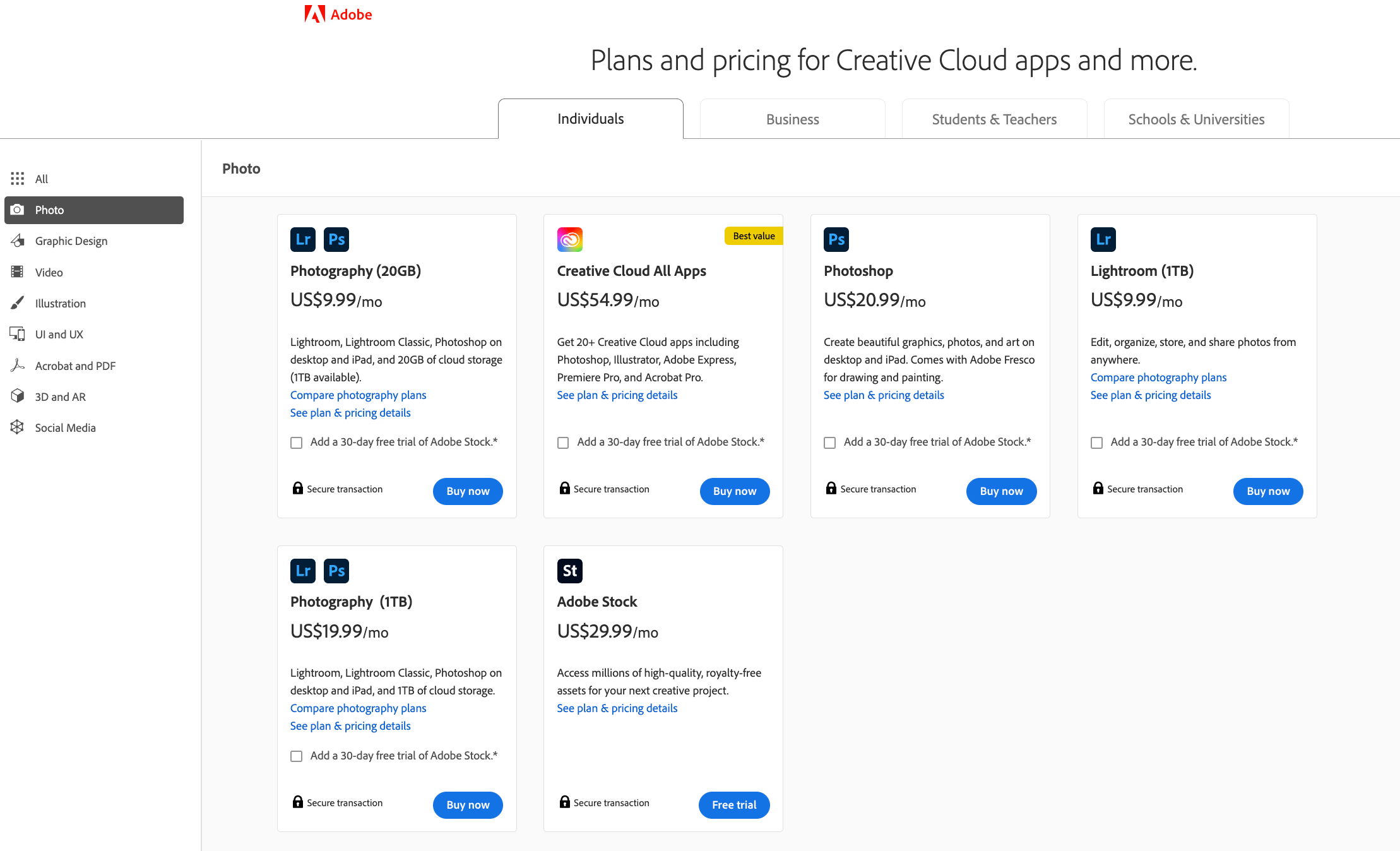1400x851 pixels.
Task: Click the US$29.99/mo Adobe Stock price
Action: click(x=608, y=631)
